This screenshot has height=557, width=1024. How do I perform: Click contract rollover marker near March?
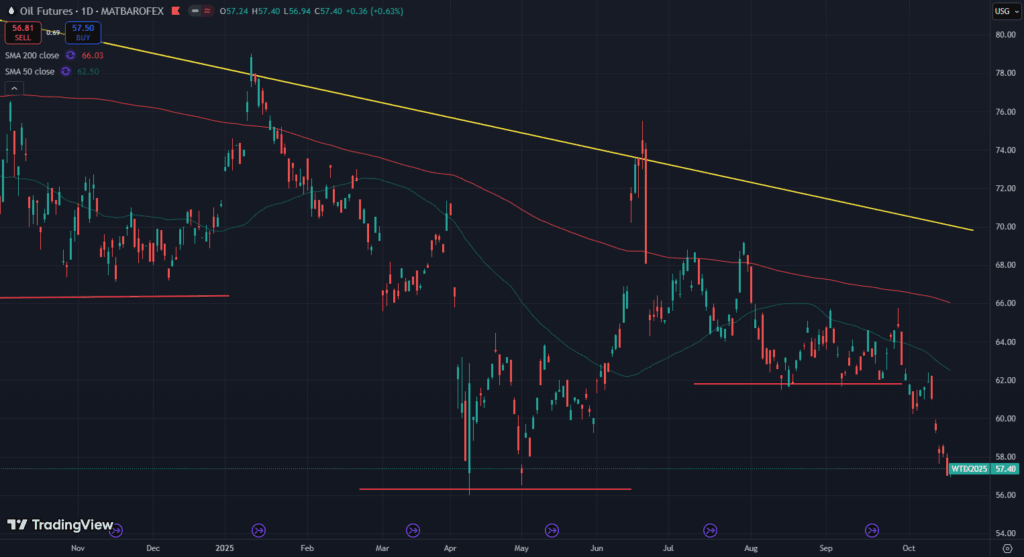pos(412,529)
